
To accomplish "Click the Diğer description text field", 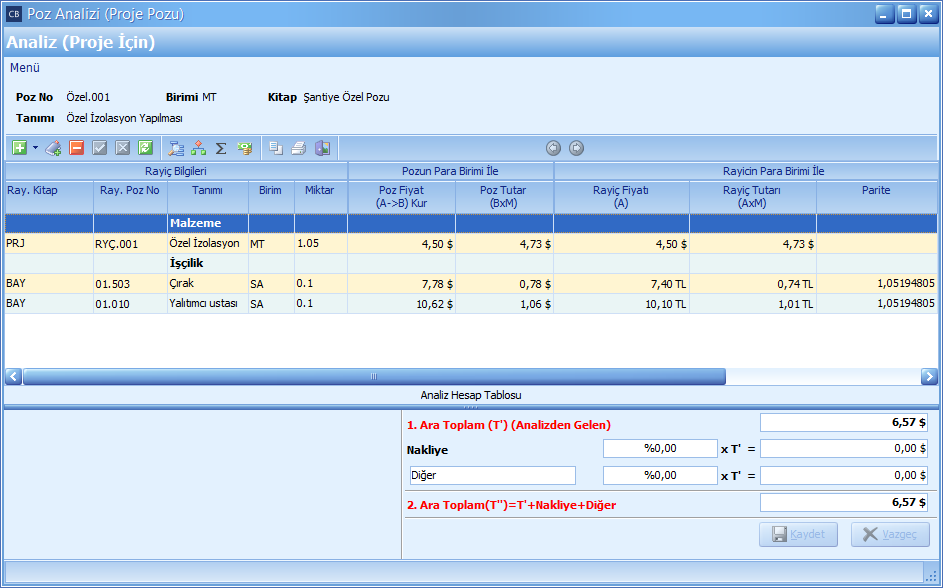I will coord(492,475).
